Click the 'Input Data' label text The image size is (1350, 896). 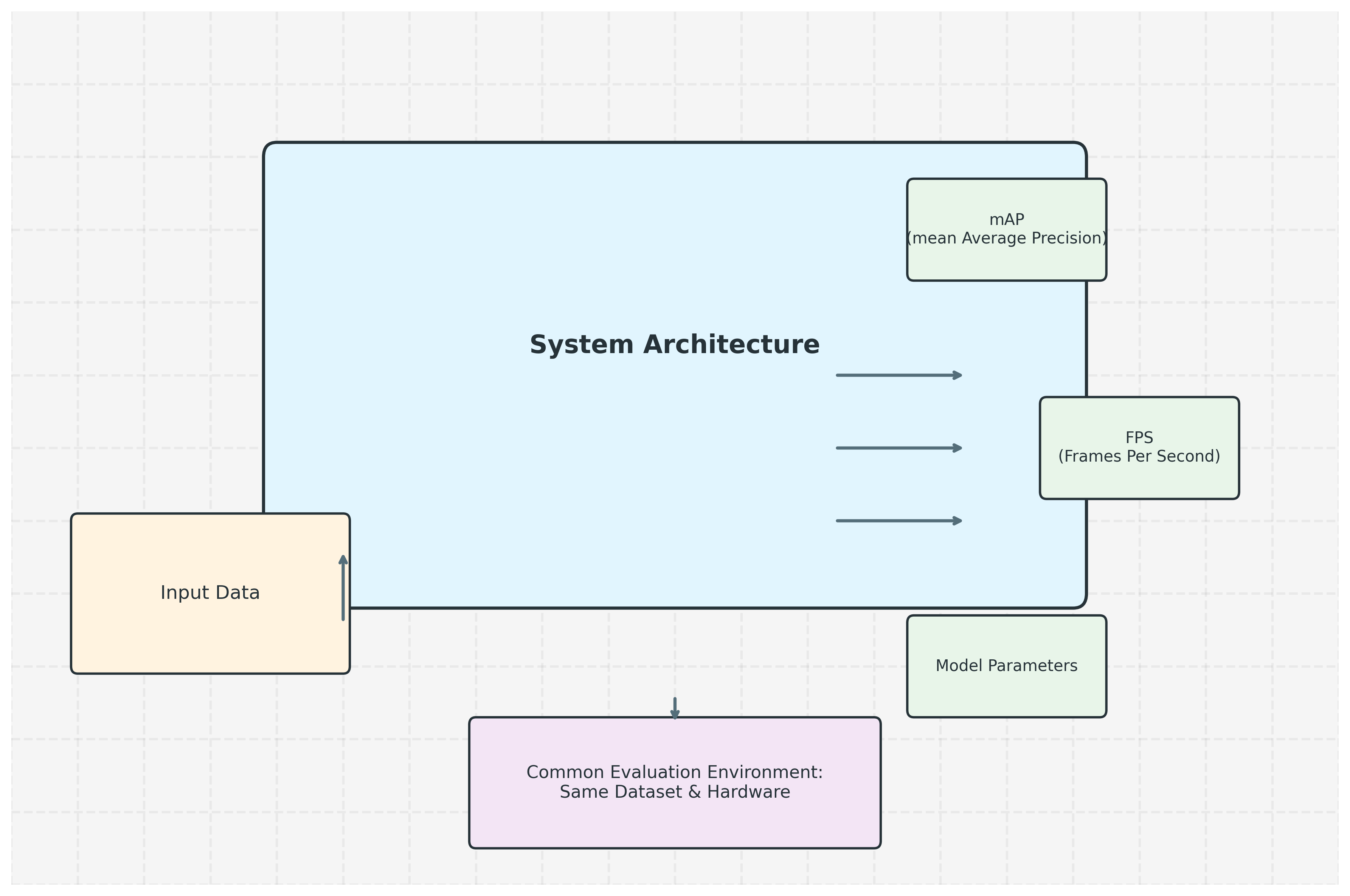pyautogui.click(x=210, y=592)
